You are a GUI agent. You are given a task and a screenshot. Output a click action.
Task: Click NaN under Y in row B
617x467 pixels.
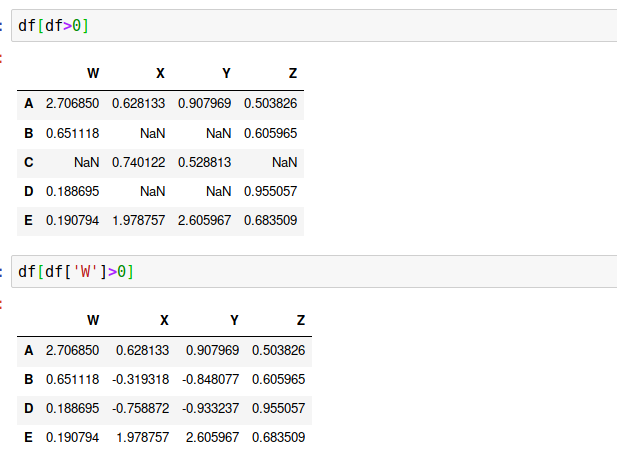click(219, 133)
